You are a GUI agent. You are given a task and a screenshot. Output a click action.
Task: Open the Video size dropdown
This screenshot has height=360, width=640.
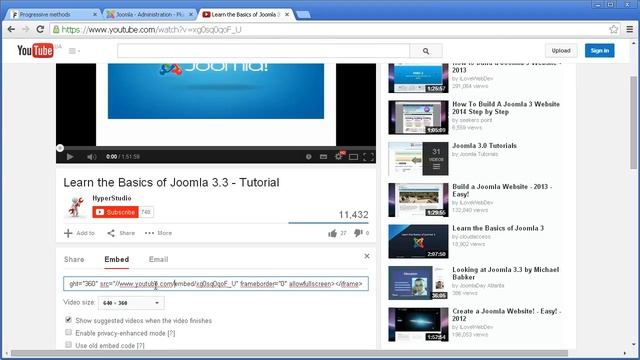pos(131,303)
